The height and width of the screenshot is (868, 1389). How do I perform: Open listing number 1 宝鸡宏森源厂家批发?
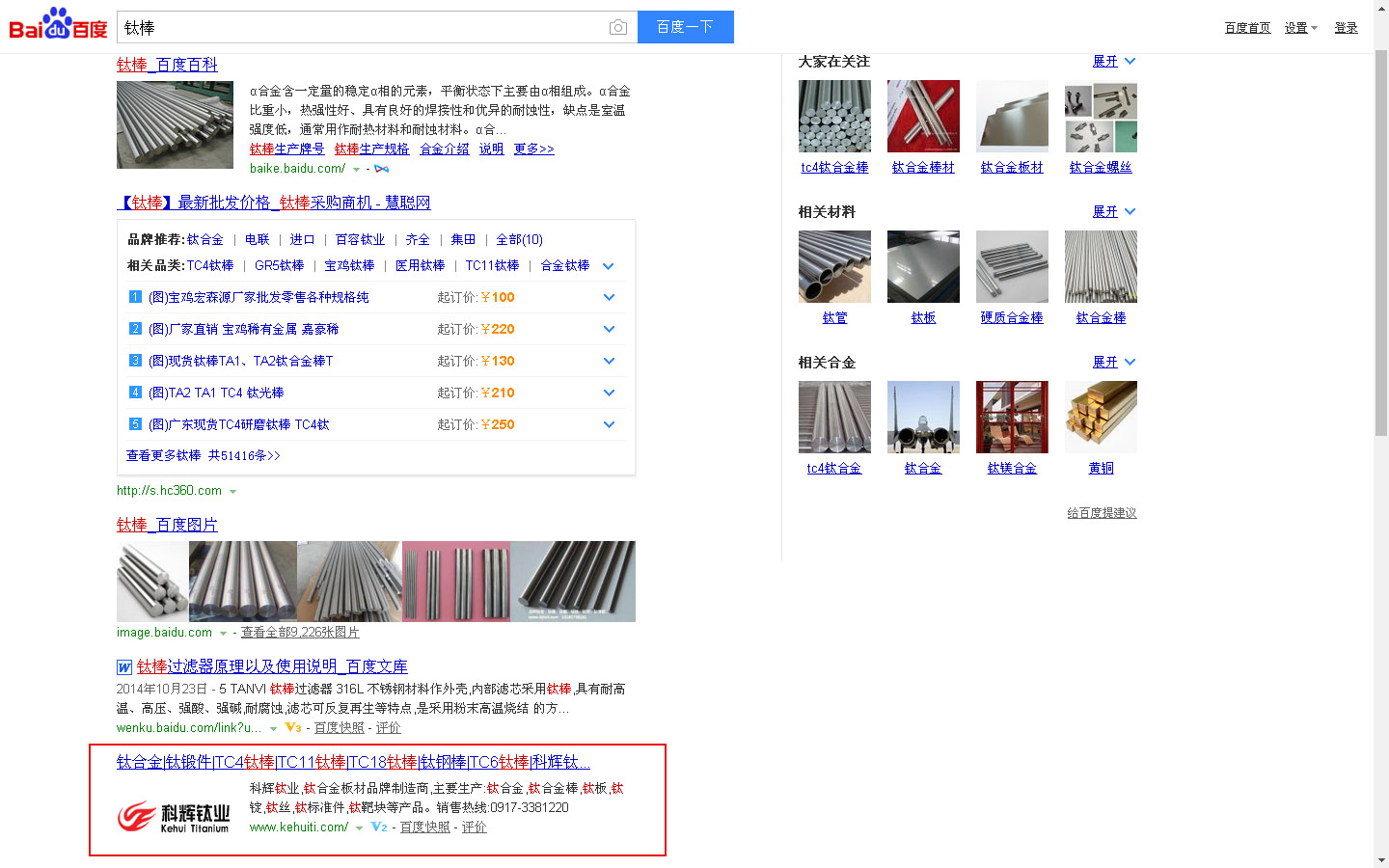tap(259, 297)
